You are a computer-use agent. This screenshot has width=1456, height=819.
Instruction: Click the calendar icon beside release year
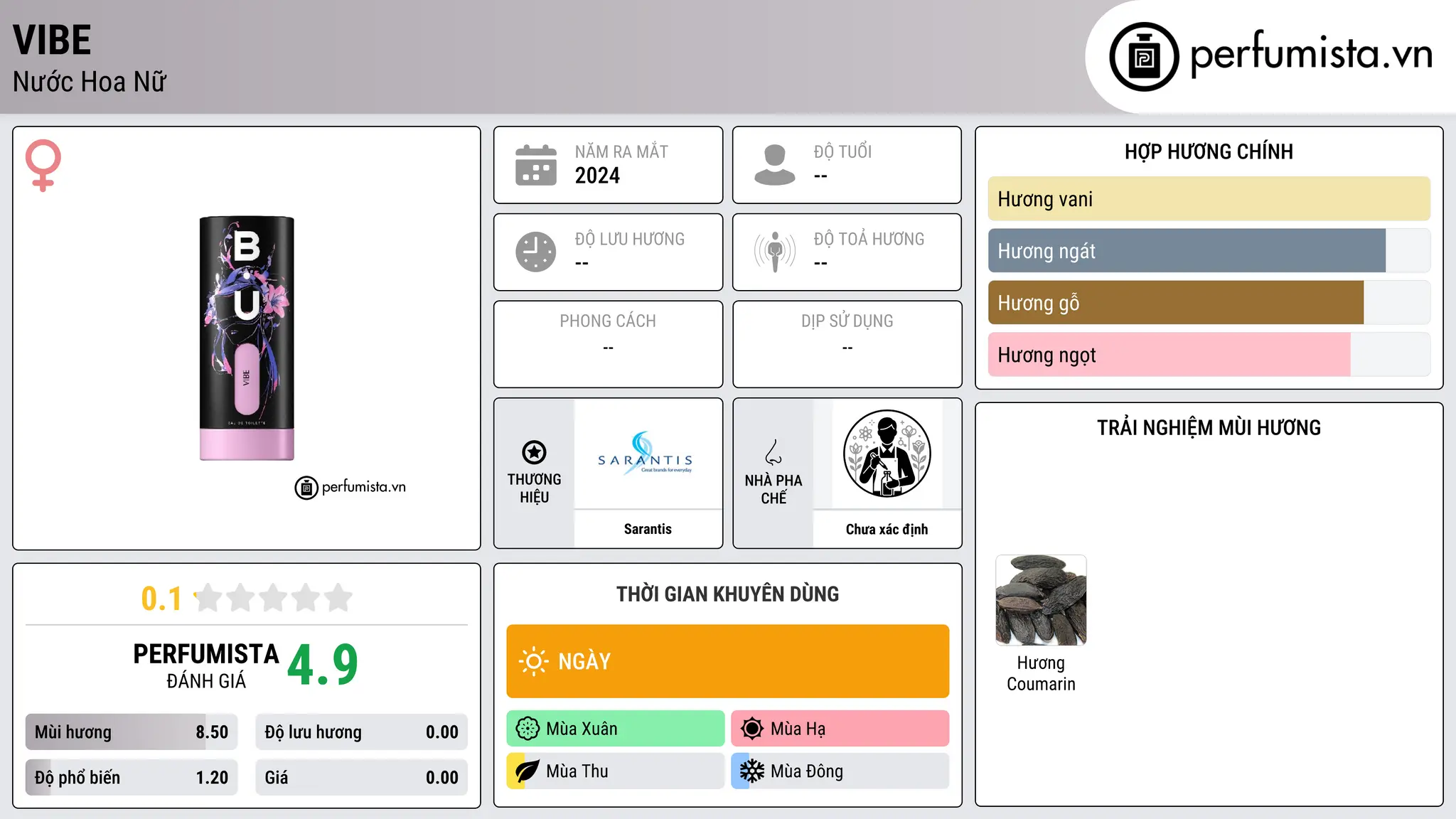click(x=536, y=165)
